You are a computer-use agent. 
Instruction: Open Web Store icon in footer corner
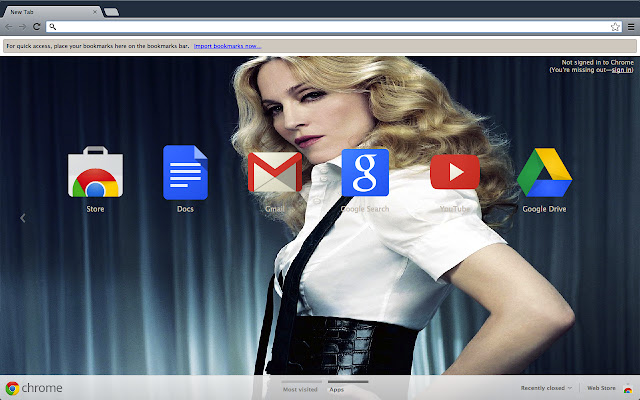tap(628, 388)
